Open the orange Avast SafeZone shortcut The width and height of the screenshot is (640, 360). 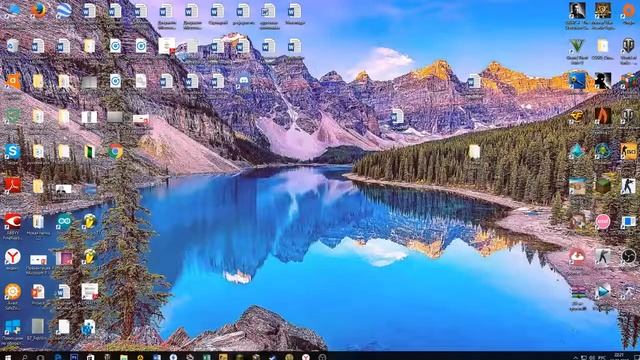[x=13, y=292]
